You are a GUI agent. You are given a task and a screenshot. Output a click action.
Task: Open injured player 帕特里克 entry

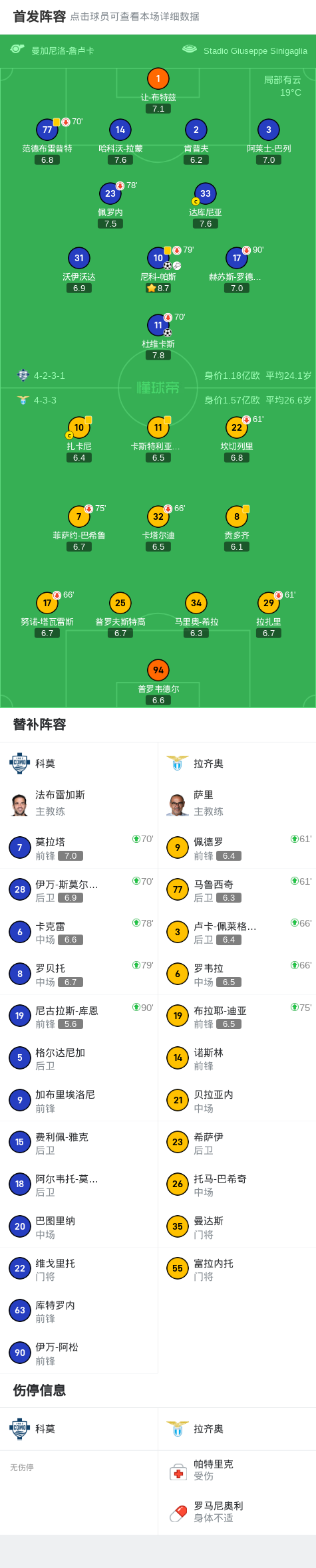(x=237, y=1470)
